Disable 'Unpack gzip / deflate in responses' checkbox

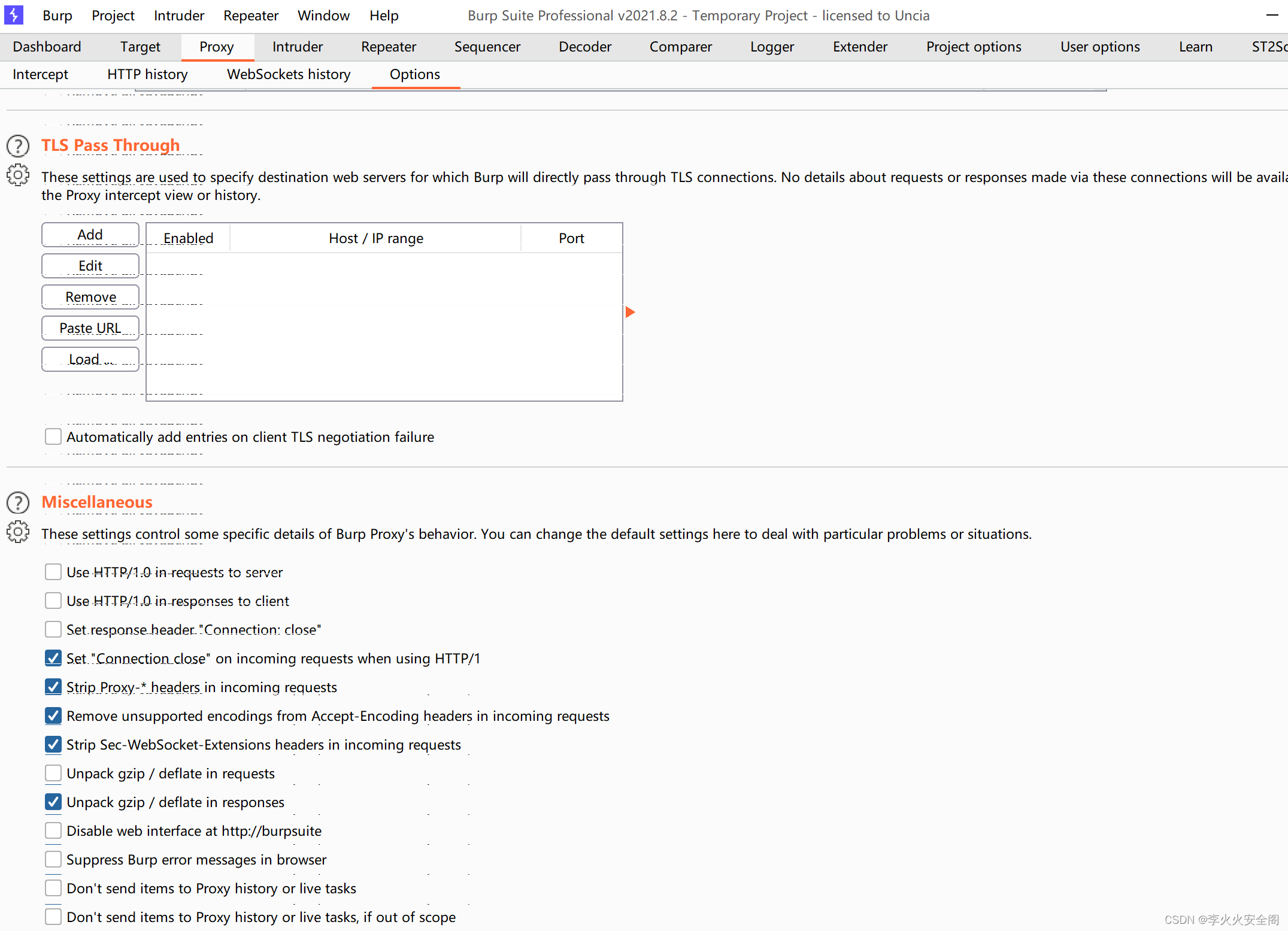point(53,802)
